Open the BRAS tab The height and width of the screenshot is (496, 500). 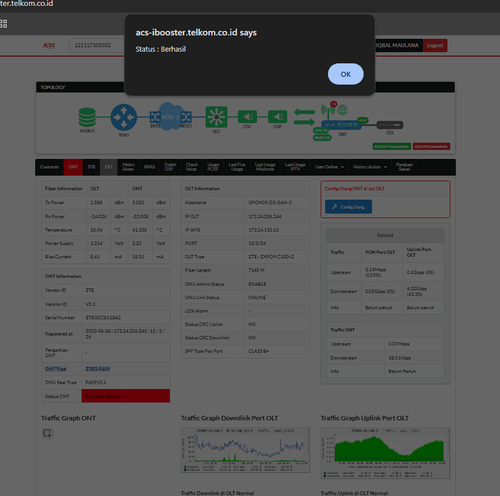point(149,167)
